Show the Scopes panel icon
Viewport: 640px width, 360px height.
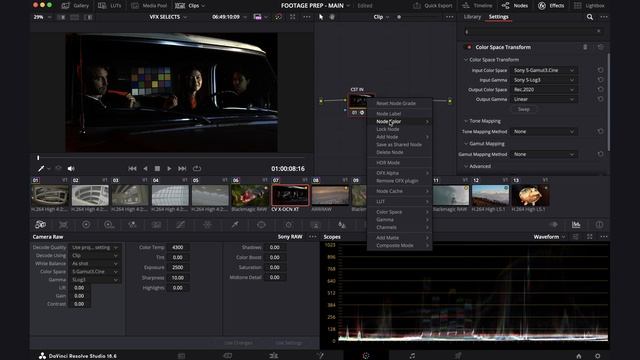(576, 224)
